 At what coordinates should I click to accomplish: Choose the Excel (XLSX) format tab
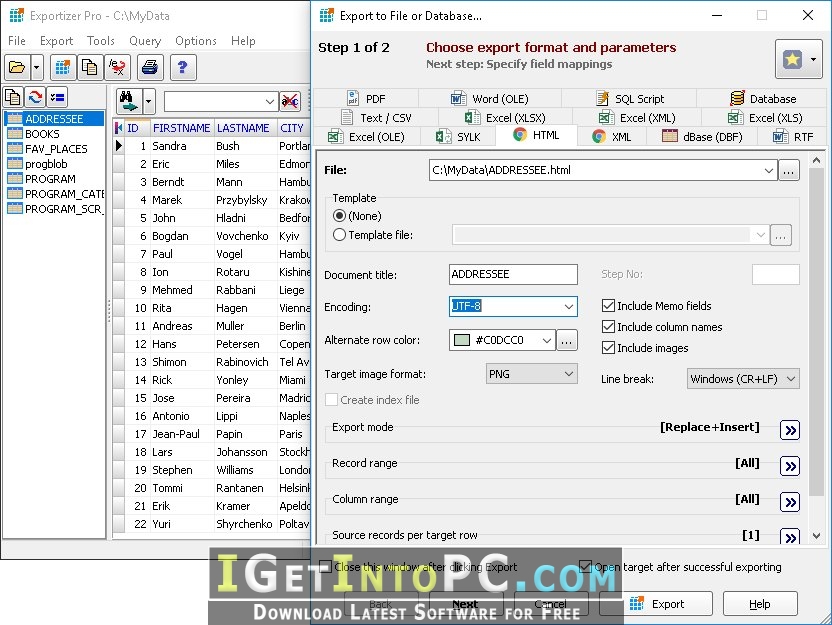(505, 118)
